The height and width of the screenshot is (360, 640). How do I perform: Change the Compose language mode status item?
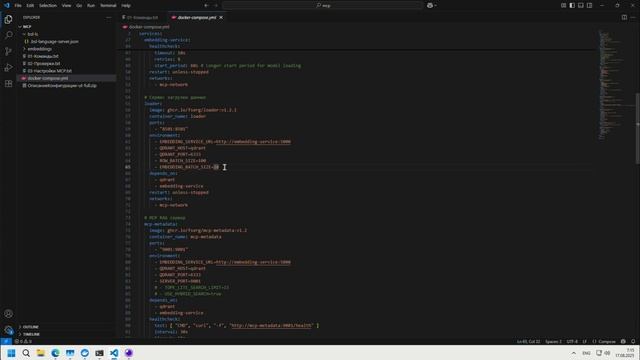(604, 341)
